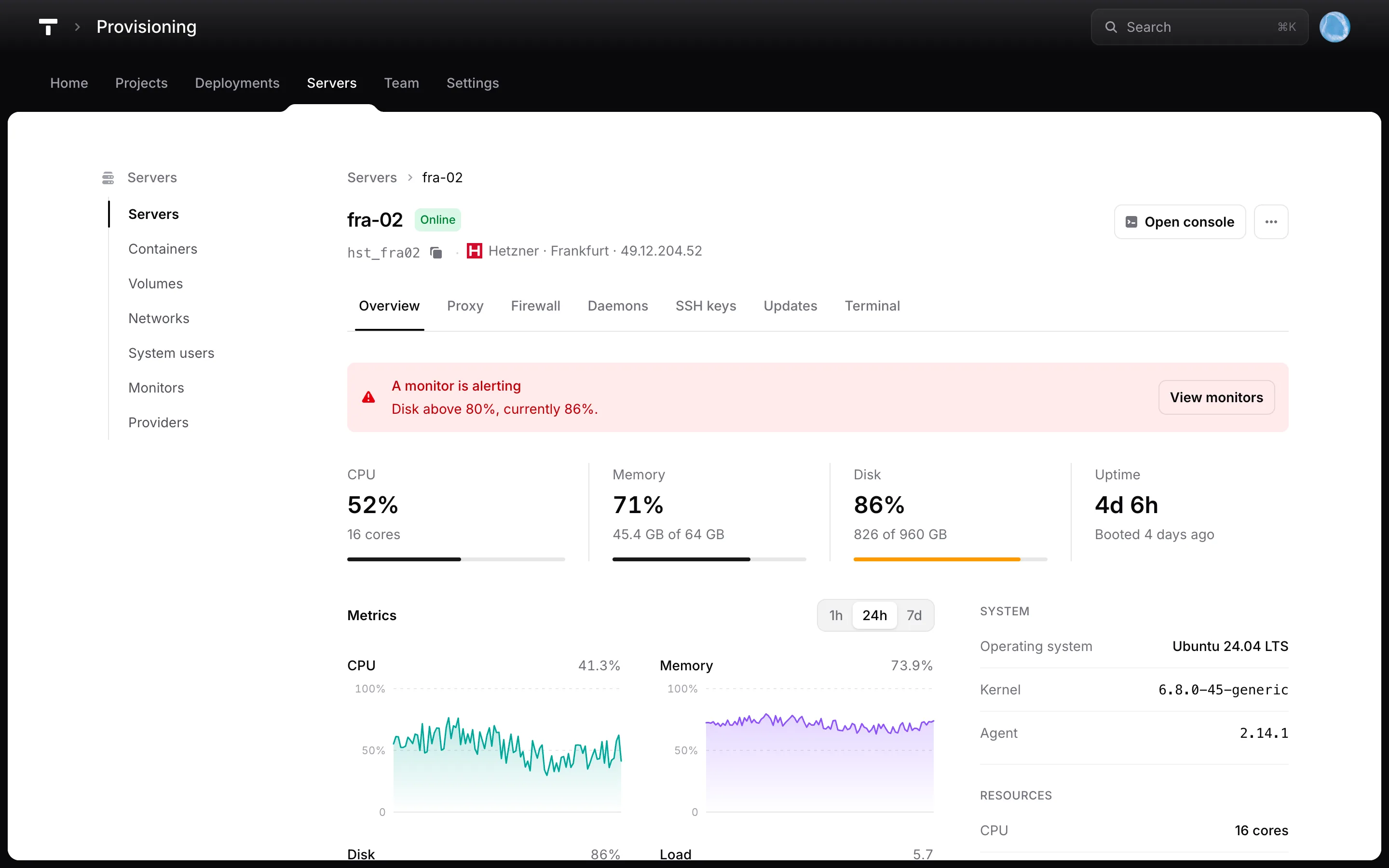Select the Servers top navigation tab
Screen dimensions: 1389x868
click(x=332, y=83)
